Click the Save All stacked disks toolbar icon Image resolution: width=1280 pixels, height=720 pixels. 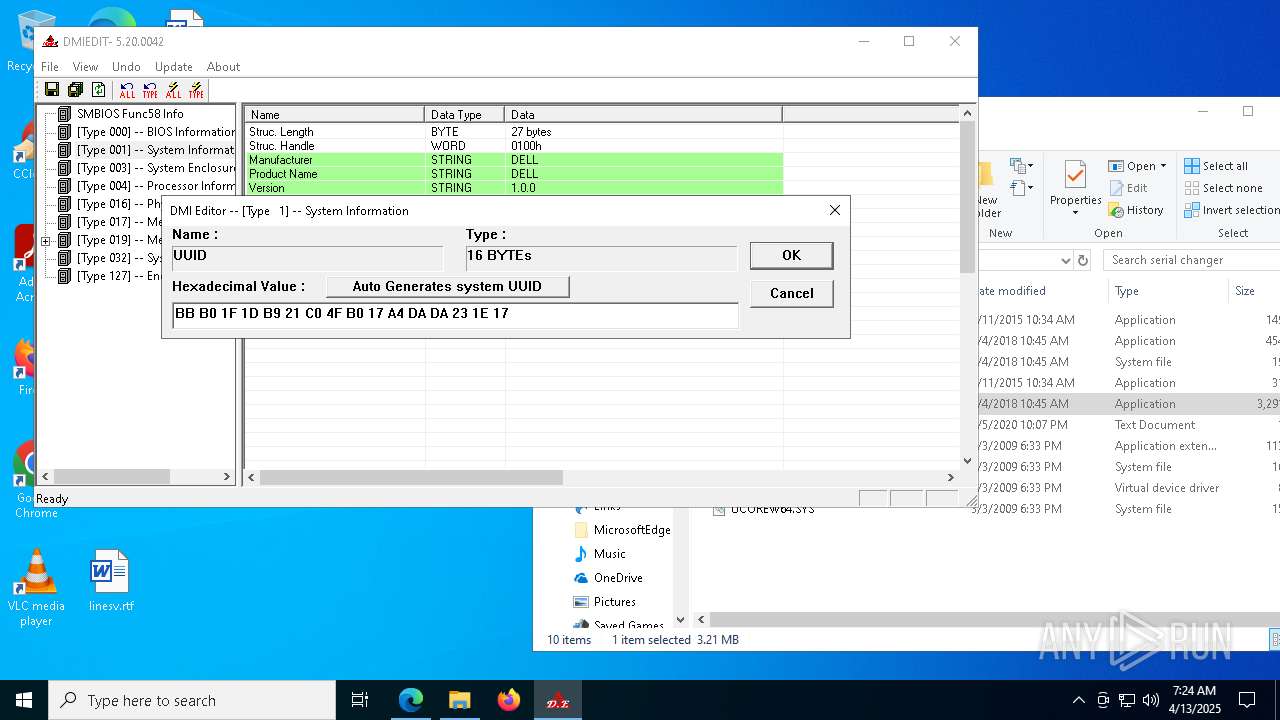click(x=75, y=90)
